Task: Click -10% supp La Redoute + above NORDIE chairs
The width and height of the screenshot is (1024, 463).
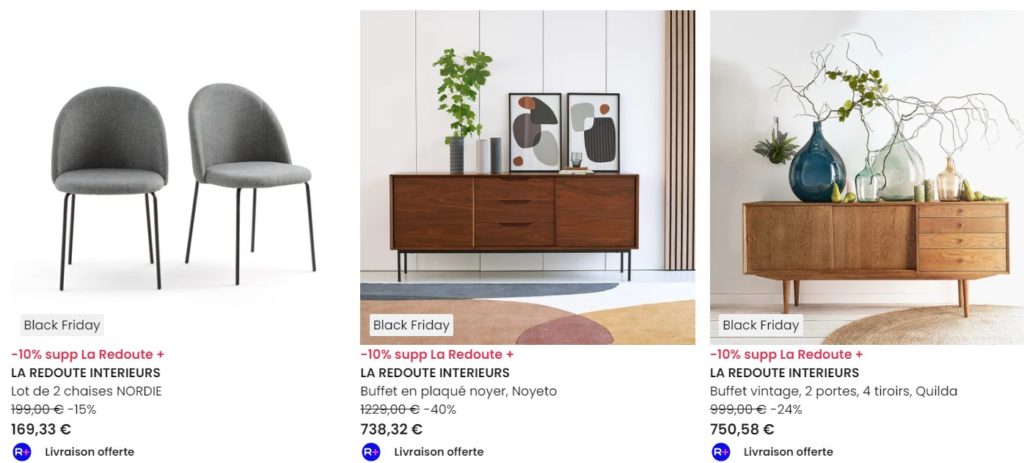Action: [x=88, y=355]
